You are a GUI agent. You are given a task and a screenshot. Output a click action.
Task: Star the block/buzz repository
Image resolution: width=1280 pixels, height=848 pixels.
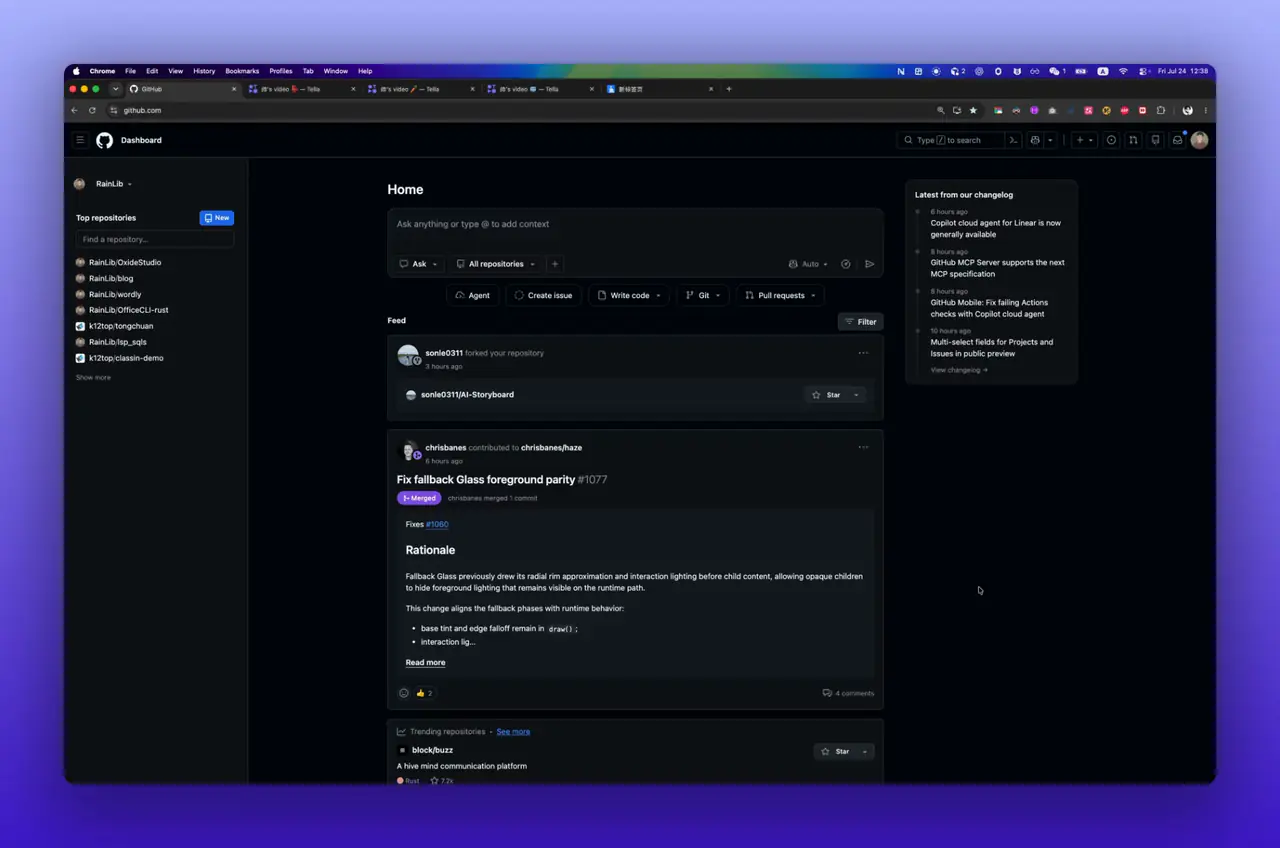coord(835,751)
